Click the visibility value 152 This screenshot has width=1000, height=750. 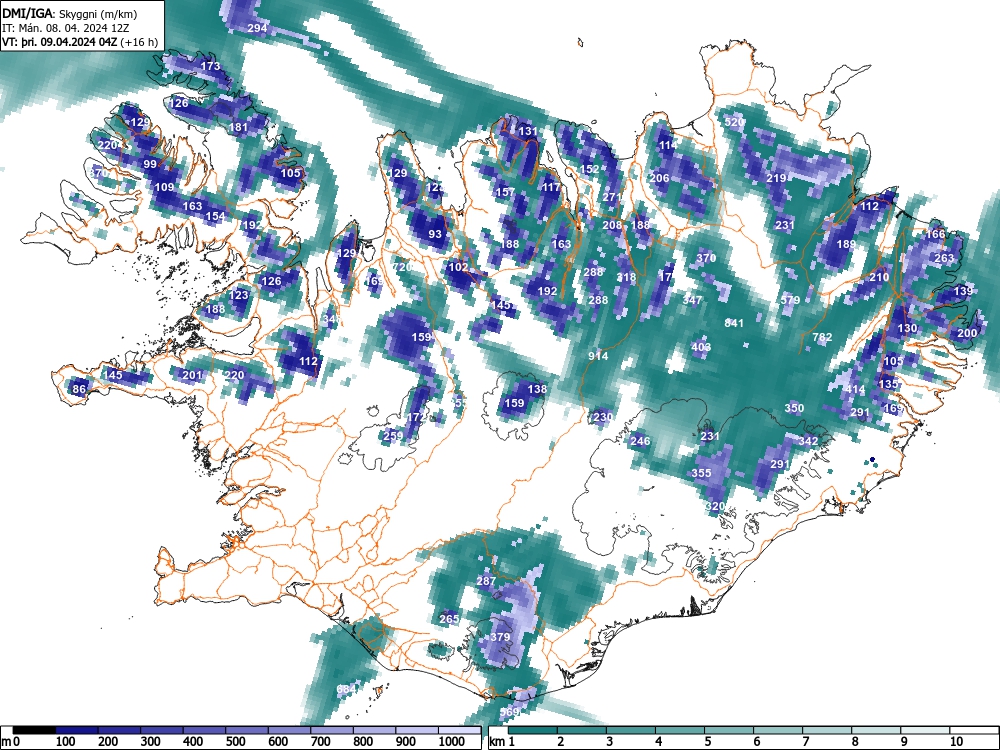pyautogui.click(x=590, y=169)
